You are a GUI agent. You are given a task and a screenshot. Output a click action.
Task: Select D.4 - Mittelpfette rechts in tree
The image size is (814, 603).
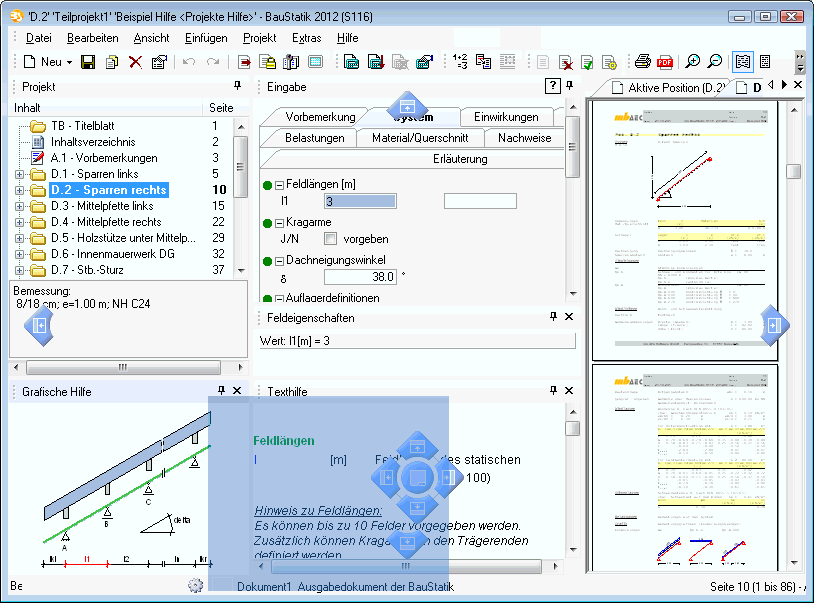click(106, 222)
